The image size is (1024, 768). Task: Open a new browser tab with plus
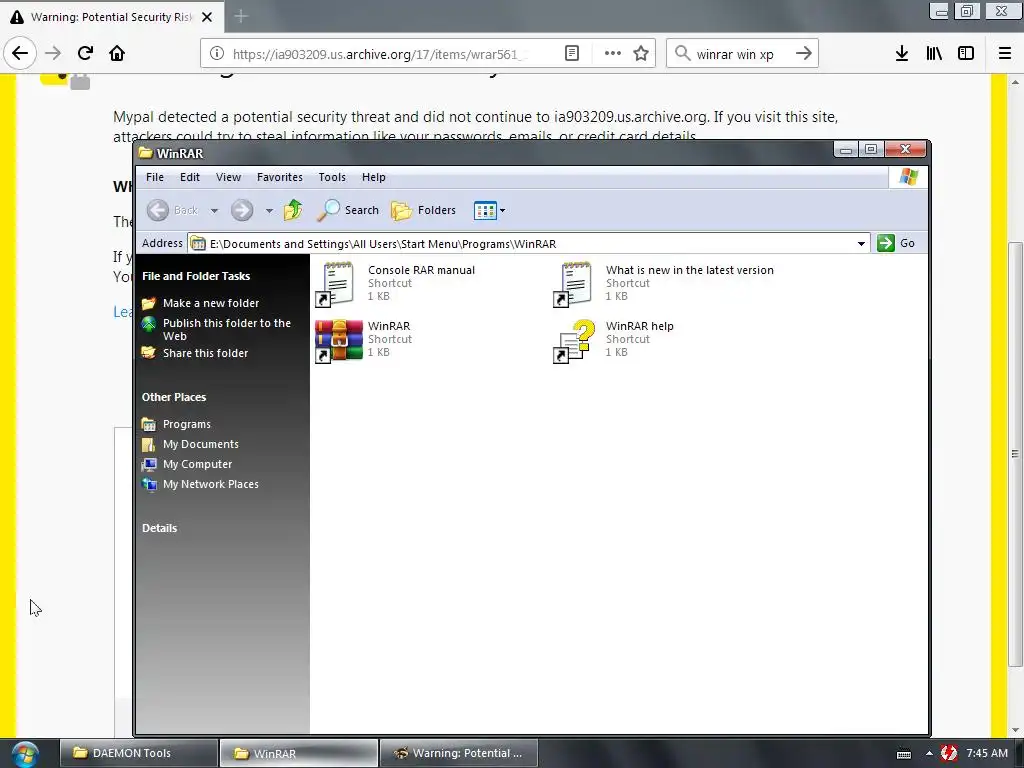[x=241, y=16]
